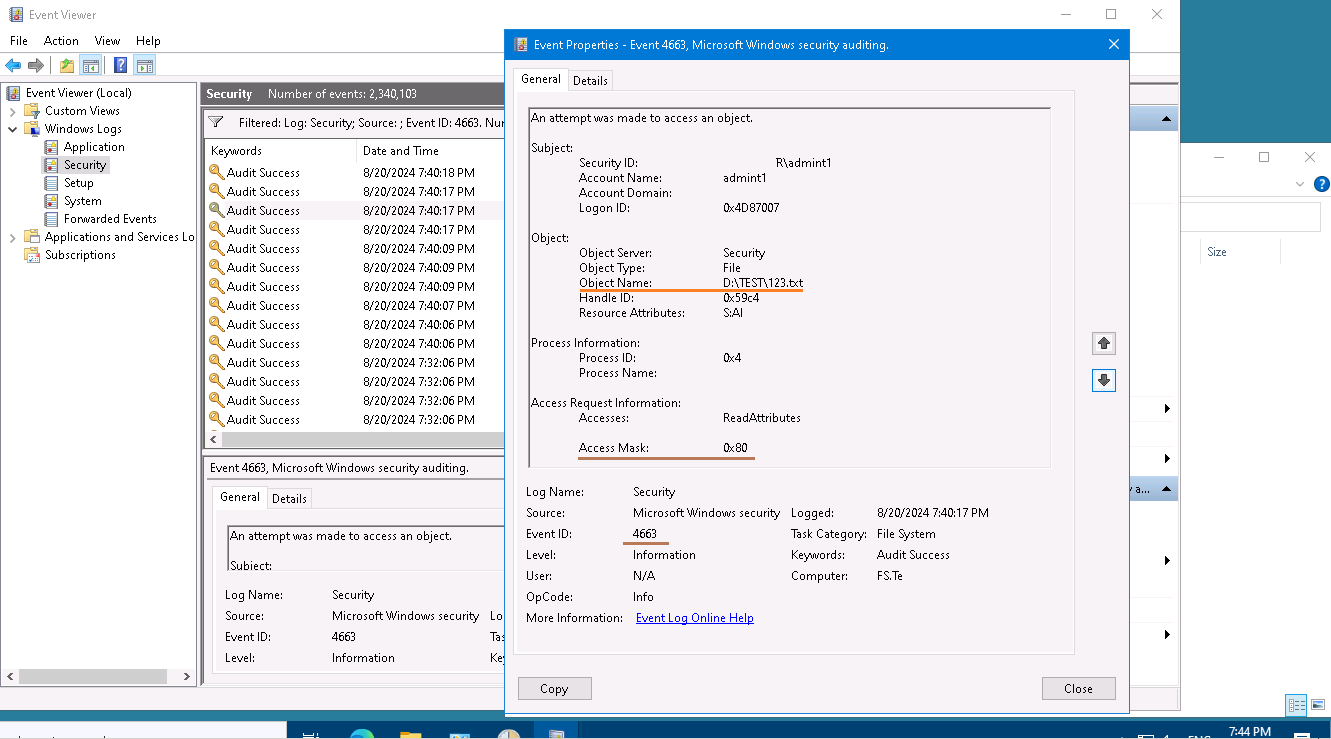This screenshot has height=739, width=1331.
Task: Select the Audit Success event at 7:40:18 PM
Action: coord(354,173)
